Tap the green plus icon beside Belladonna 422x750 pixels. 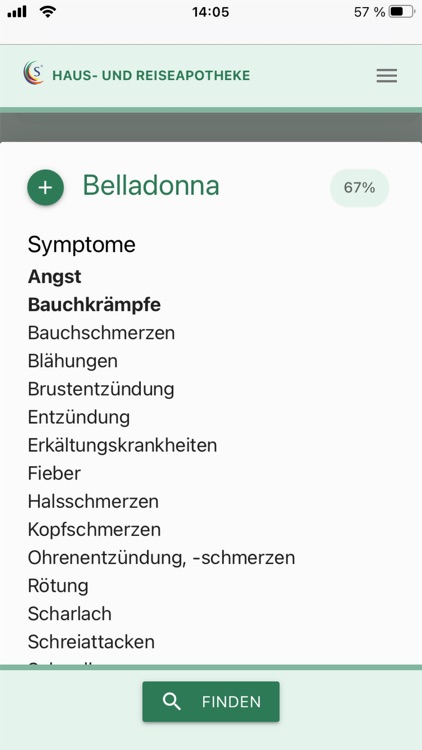tap(45, 188)
